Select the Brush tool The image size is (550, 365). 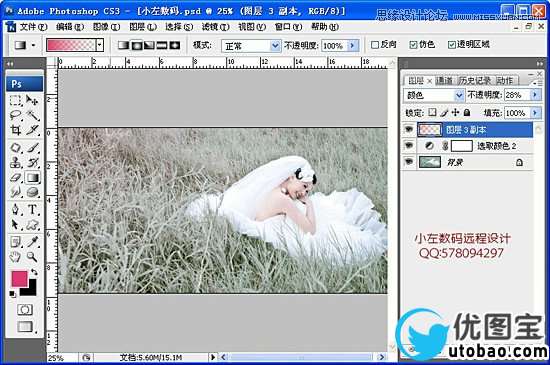[x=32, y=148]
